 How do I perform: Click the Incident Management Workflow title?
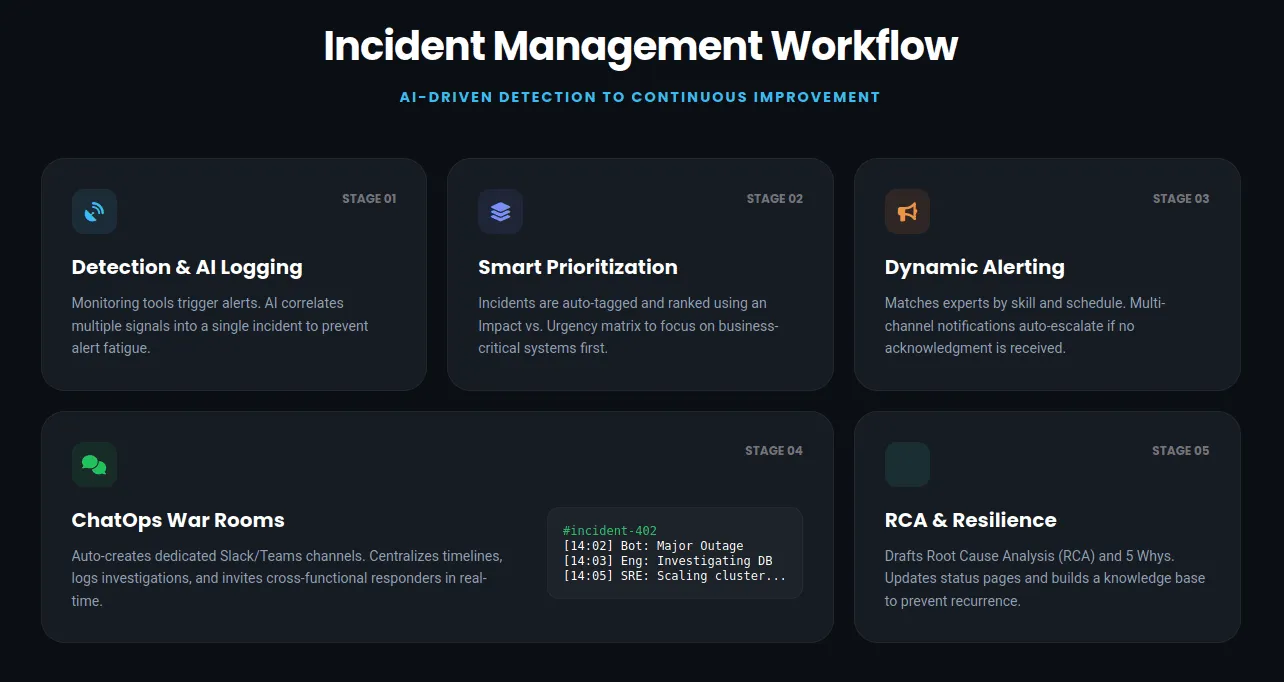click(641, 46)
